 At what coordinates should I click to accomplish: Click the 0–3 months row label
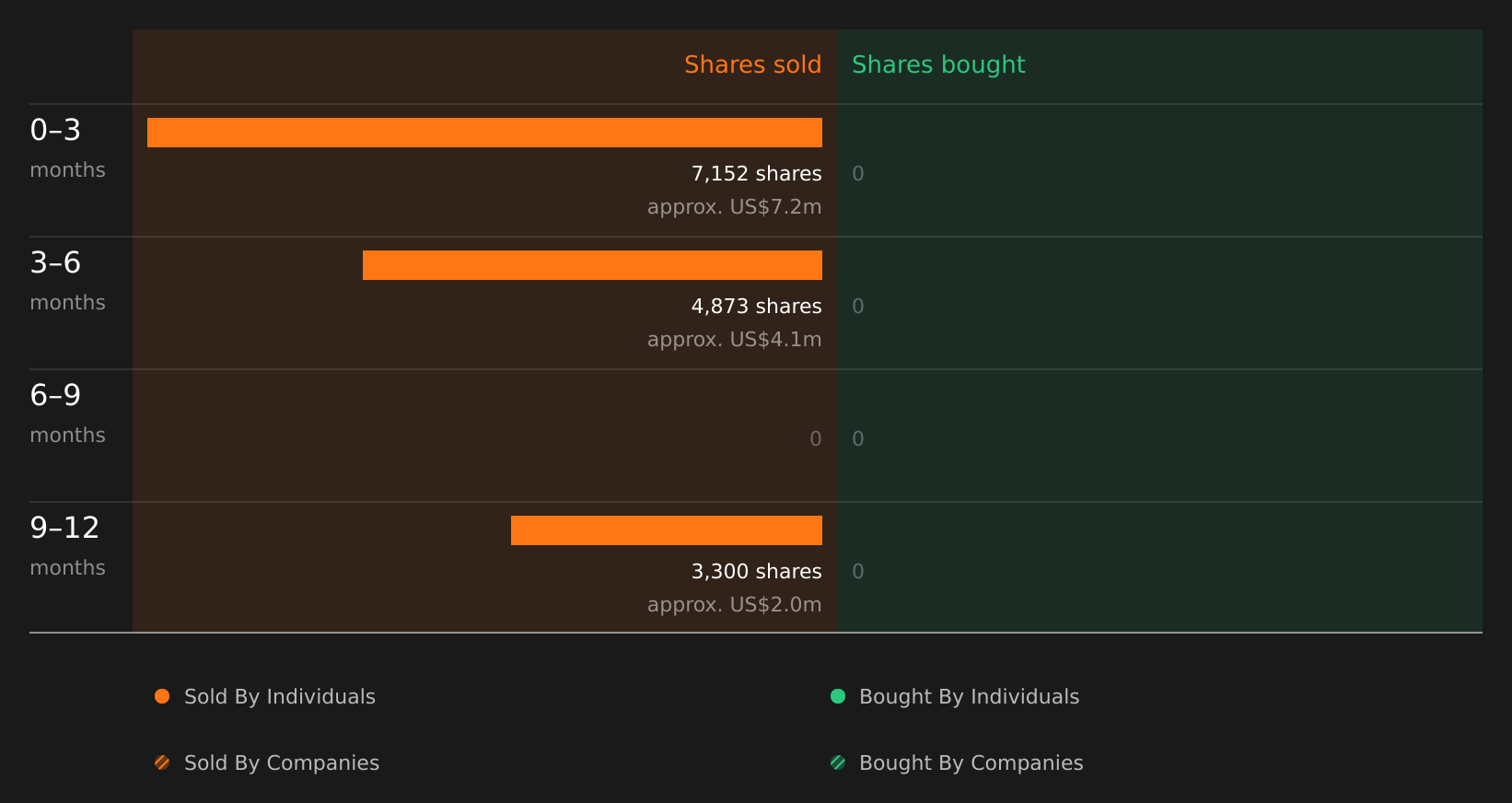click(x=67, y=148)
